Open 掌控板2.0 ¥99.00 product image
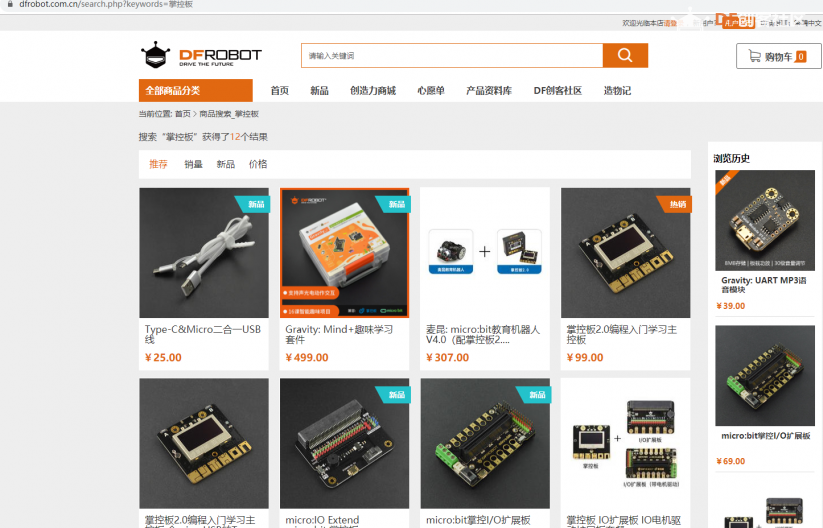The width and height of the screenshot is (823, 528). click(626, 252)
